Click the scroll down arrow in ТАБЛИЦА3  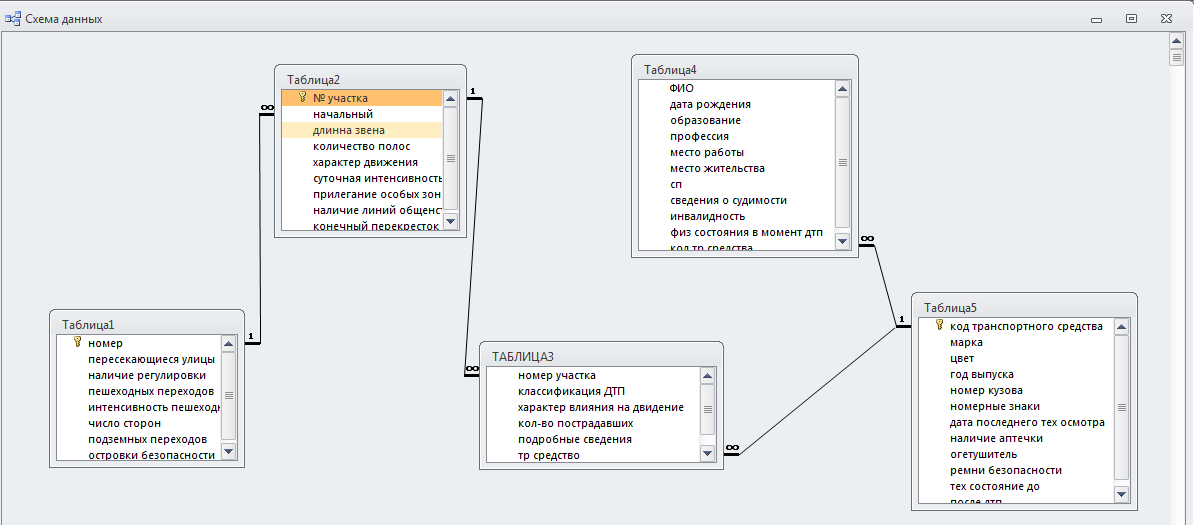point(707,453)
